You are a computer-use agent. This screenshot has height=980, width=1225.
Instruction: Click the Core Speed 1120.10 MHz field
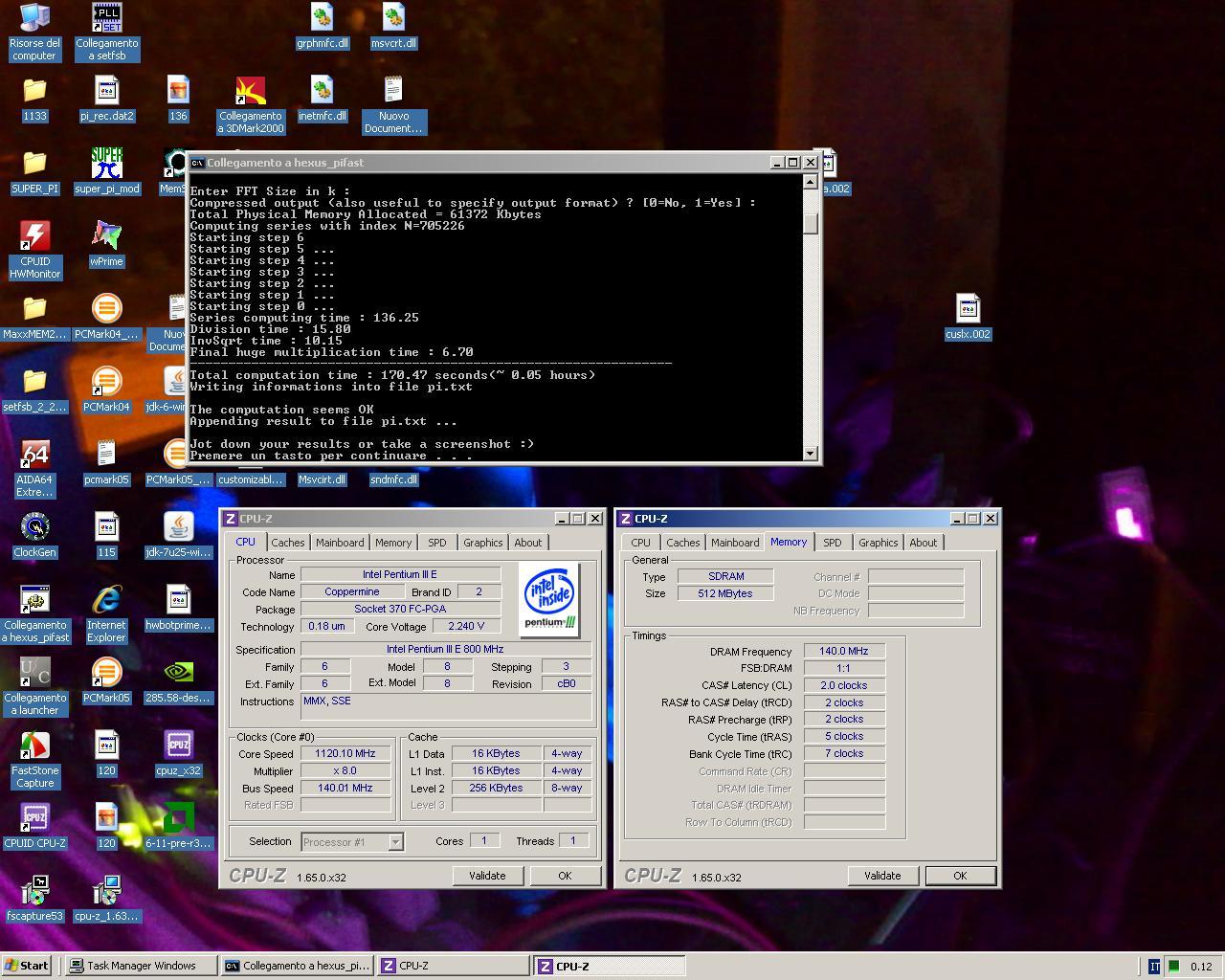click(x=345, y=753)
